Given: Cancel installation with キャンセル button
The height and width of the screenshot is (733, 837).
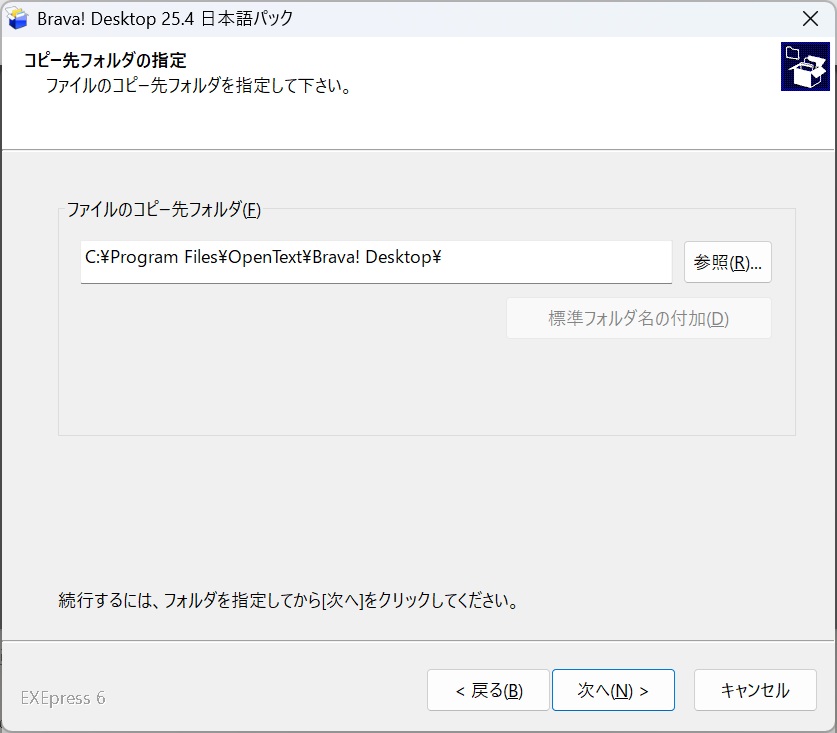Looking at the screenshot, I should pyautogui.click(x=755, y=690).
